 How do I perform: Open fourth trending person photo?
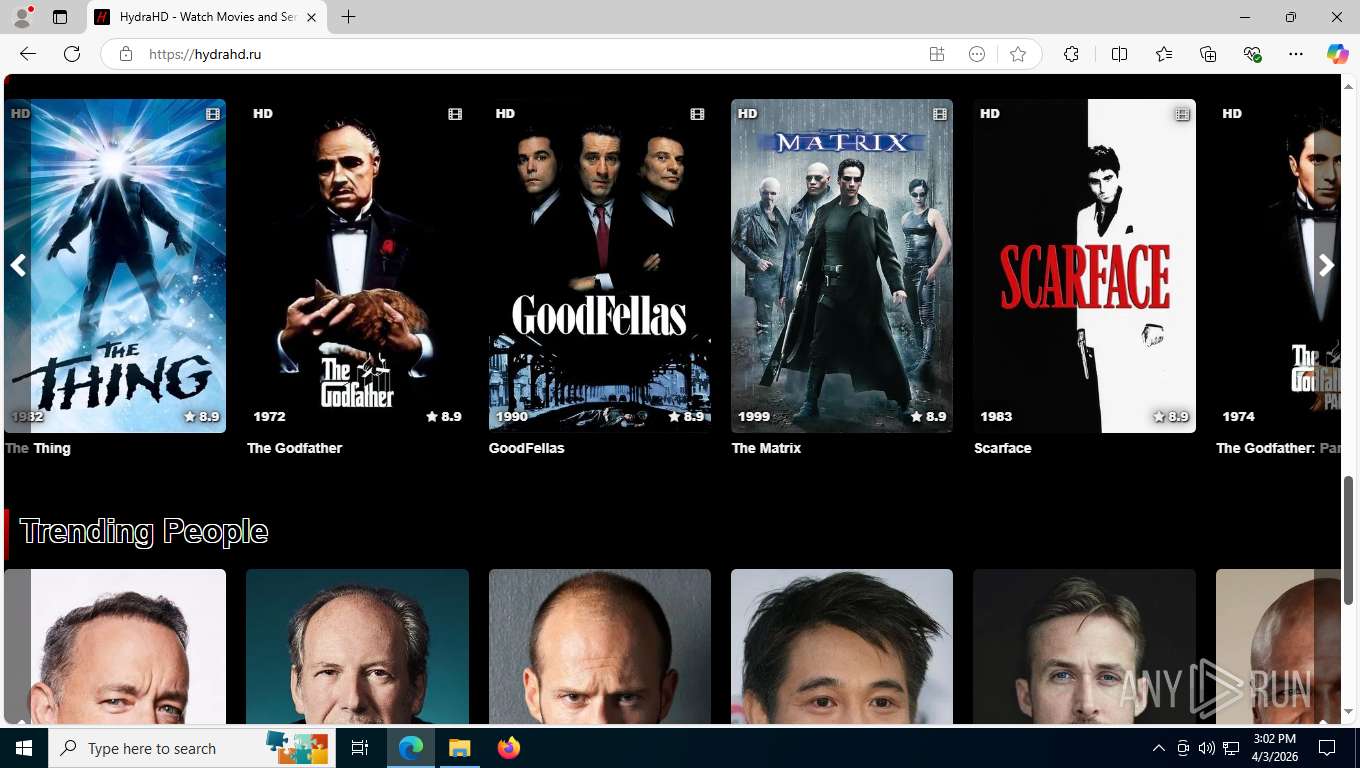point(842,646)
